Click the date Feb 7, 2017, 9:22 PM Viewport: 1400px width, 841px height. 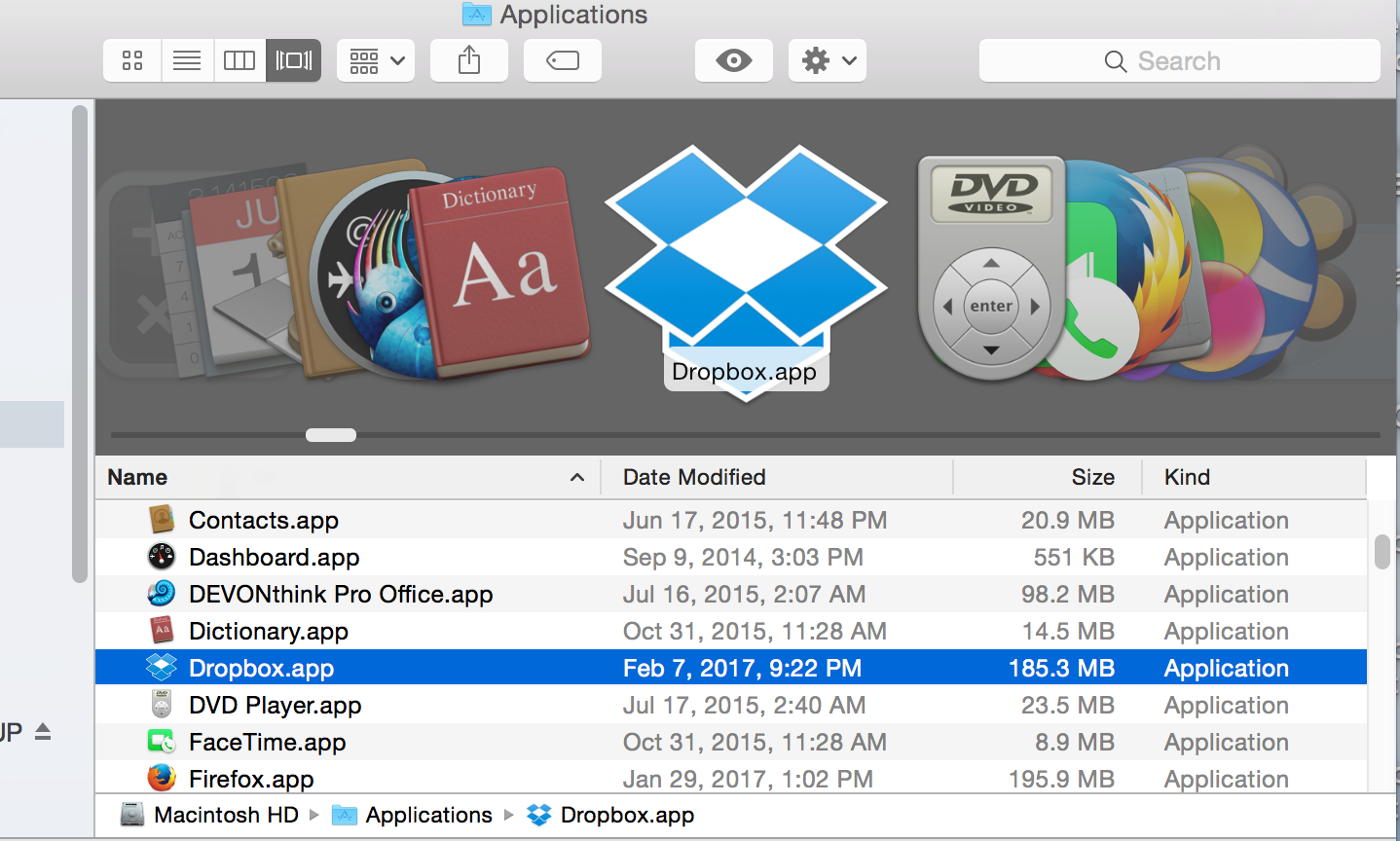point(742,668)
